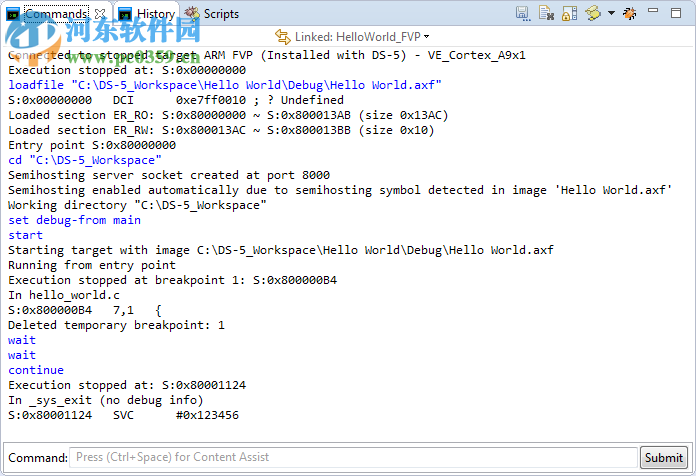Click the second 'wait' command line
The image size is (696, 476).
click(x=22, y=355)
